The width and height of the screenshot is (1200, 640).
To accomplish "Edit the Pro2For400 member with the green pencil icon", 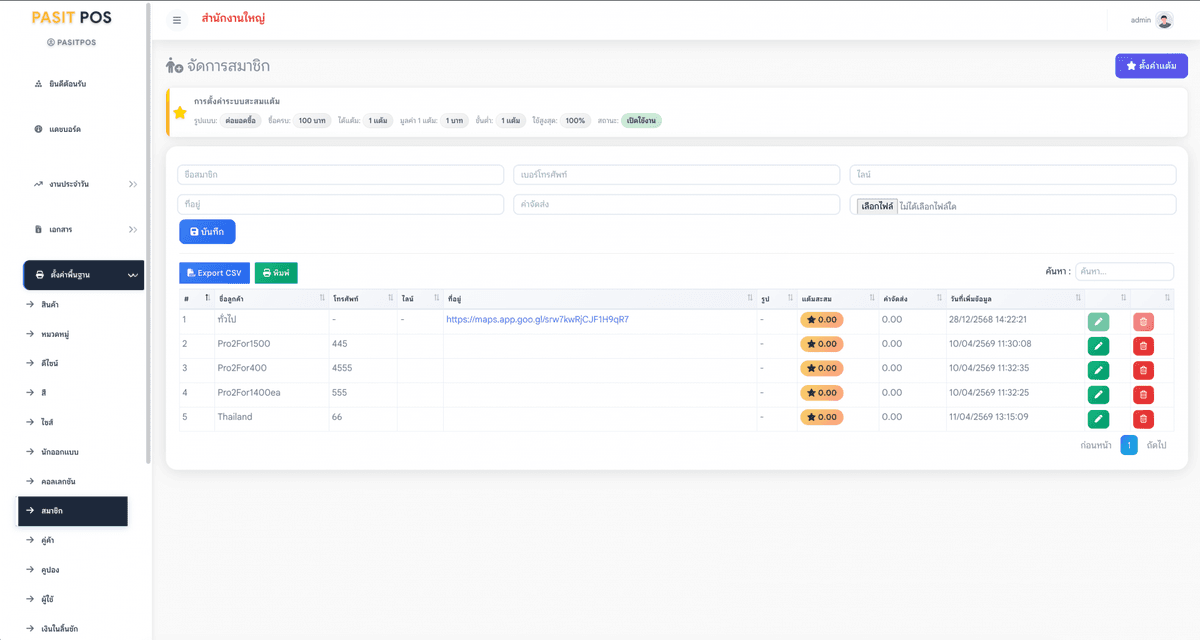I will coord(1098,370).
